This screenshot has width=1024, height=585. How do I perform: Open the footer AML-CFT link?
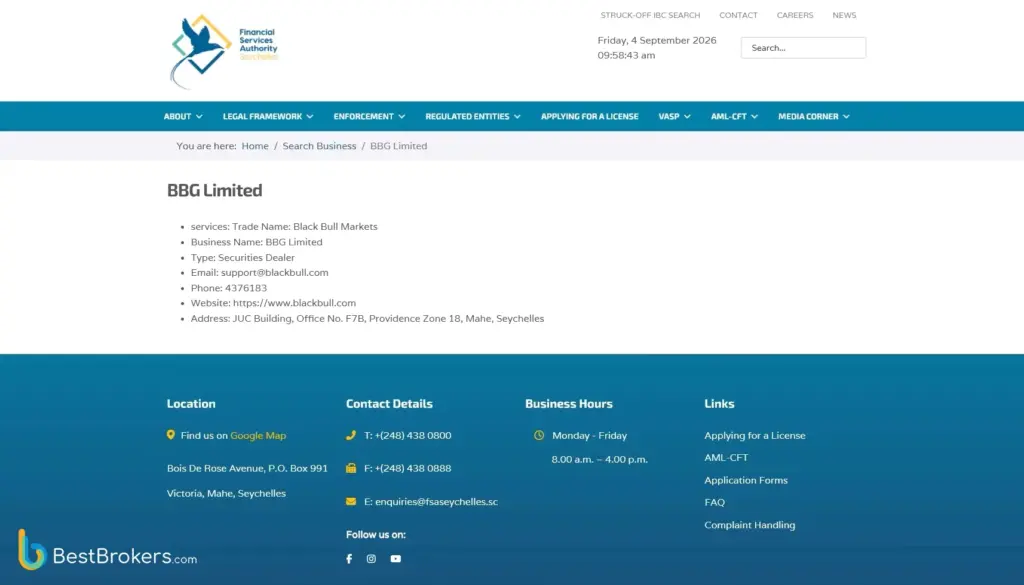coord(726,458)
